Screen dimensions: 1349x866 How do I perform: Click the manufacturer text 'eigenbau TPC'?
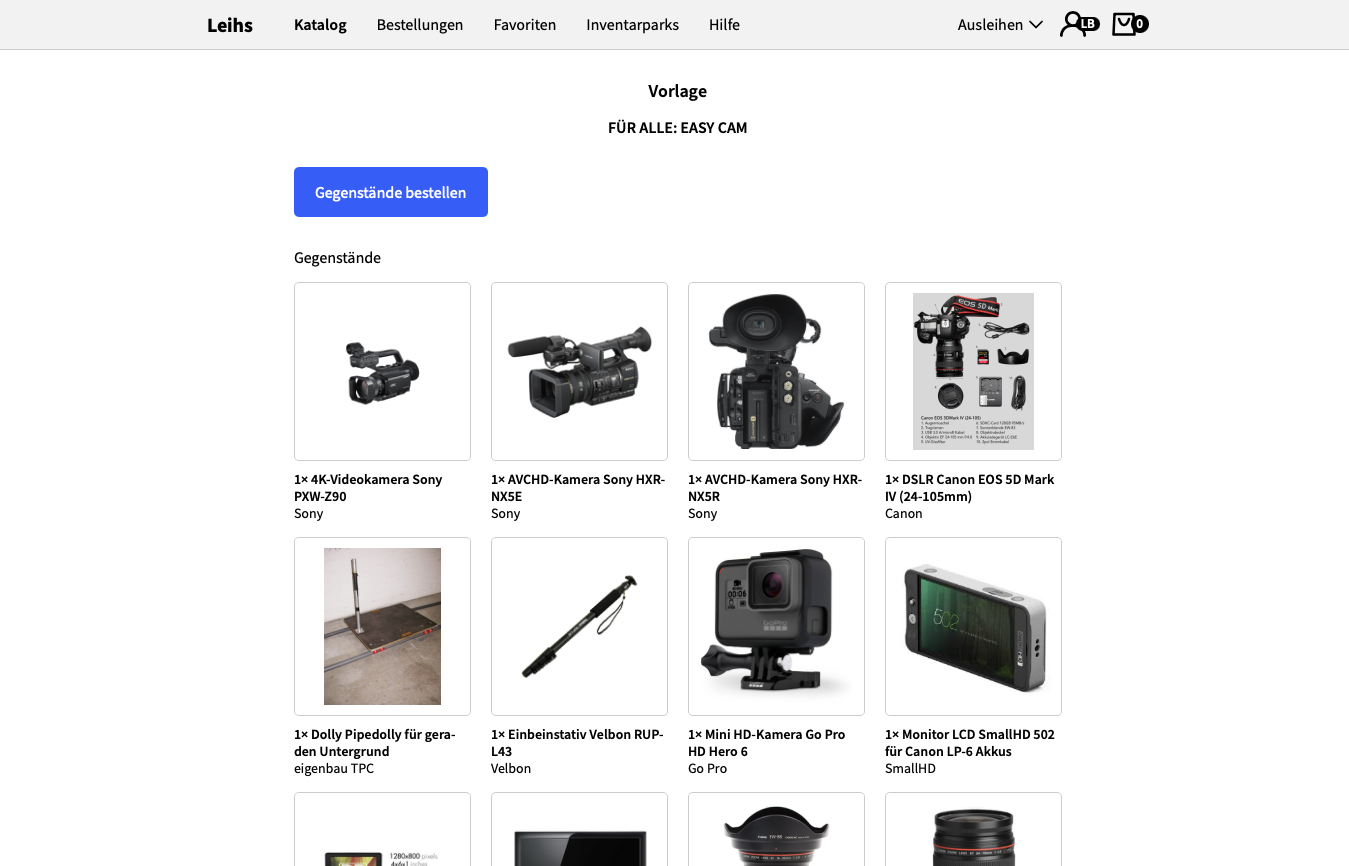pyautogui.click(x=334, y=769)
